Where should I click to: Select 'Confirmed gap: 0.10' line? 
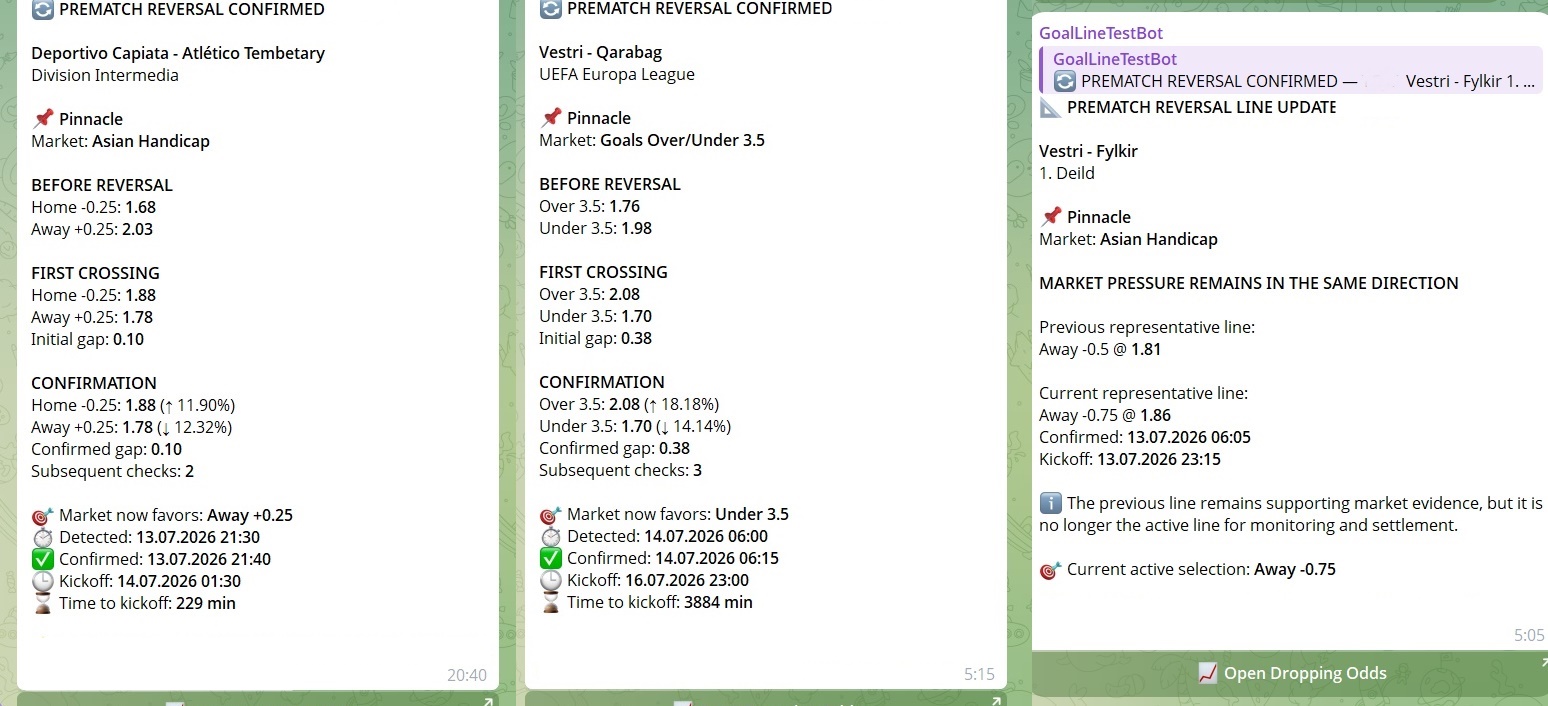(x=107, y=449)
